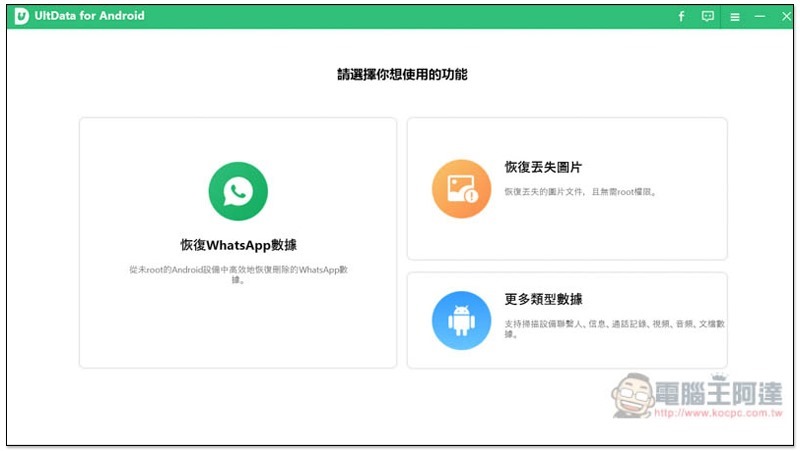Click the cartoon mascot face watermark
The height and width of the screenshot is (451, 800).
pos(636,397)
